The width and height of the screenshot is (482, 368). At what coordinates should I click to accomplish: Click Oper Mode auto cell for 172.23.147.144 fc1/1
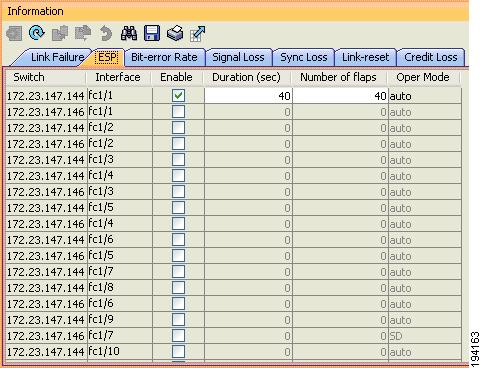[425, 96]
